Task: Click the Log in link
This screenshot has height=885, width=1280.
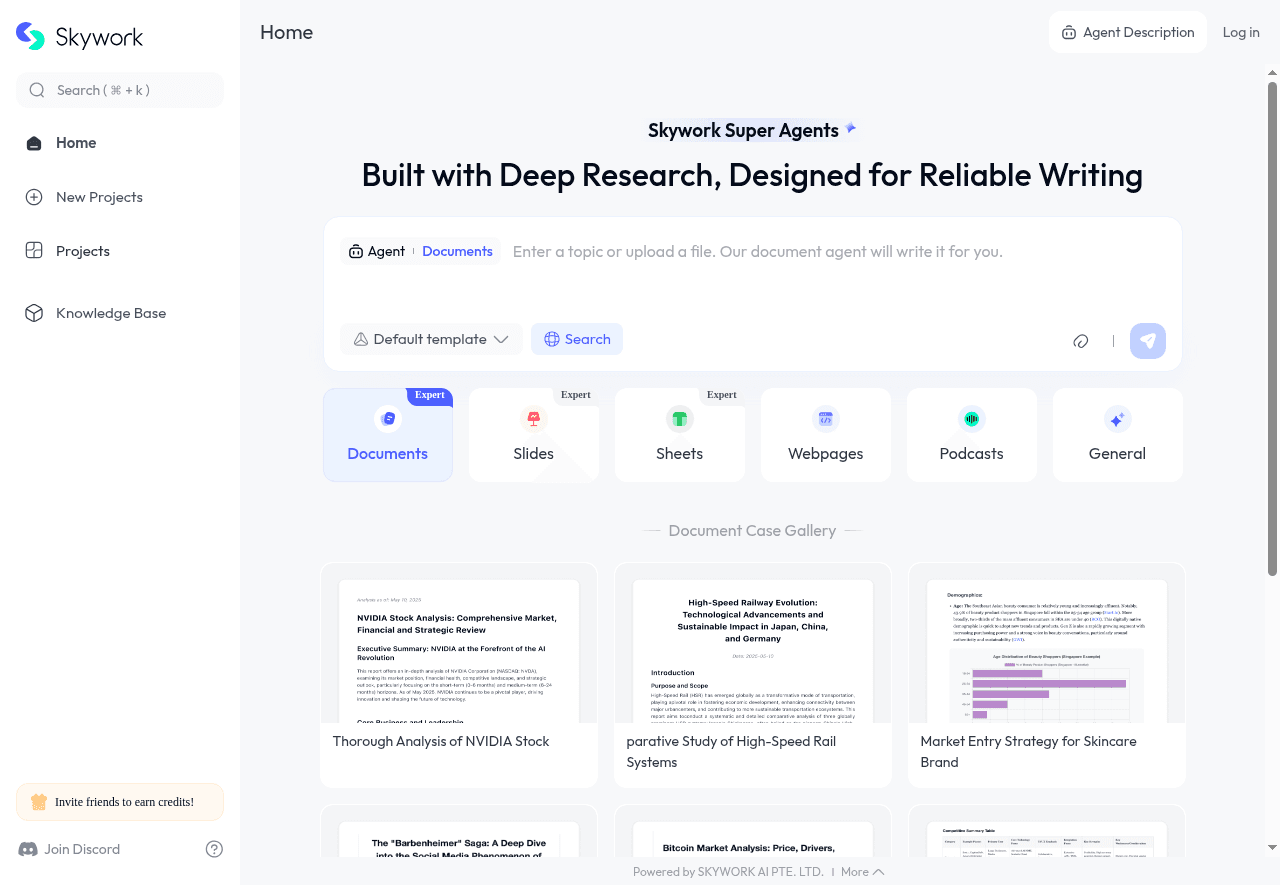Action: [1240, 32]
